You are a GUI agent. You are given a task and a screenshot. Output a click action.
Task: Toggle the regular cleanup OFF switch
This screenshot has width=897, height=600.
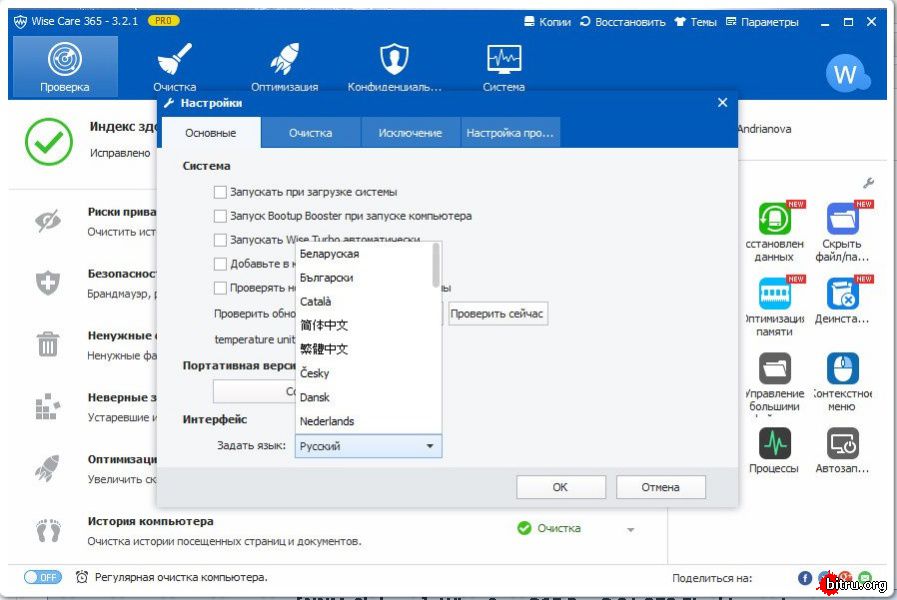pyautogui.click(x=43, y=577)
